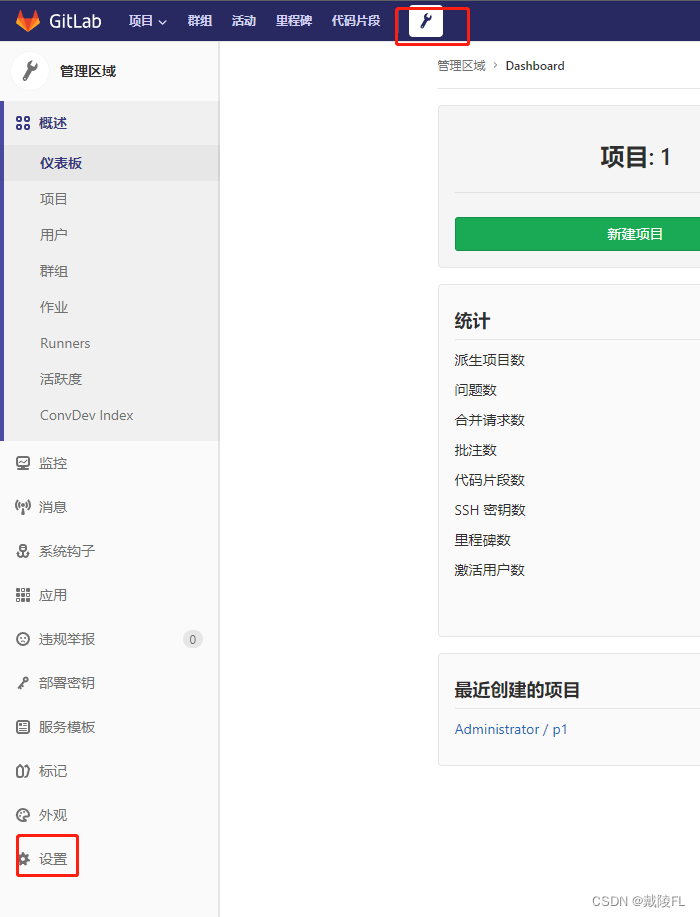Click the 应用 applications grid icon

[23, 595]
